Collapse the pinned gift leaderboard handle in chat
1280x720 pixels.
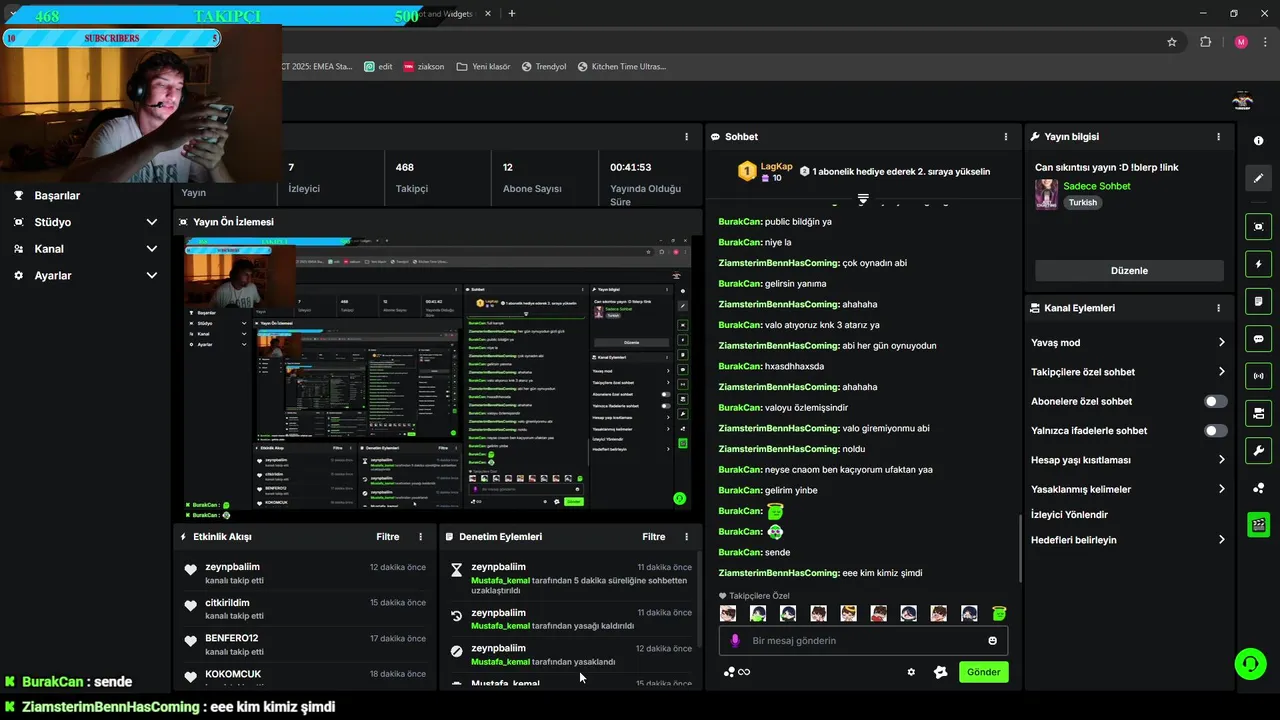tap(863, 200)
